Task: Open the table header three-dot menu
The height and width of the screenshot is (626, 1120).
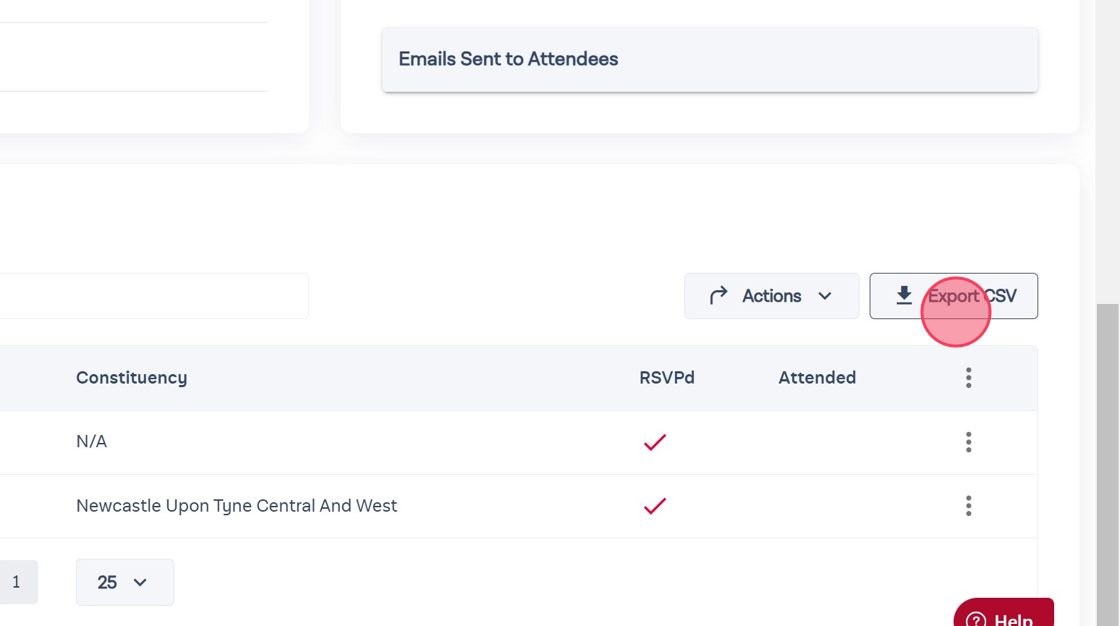Action: (968, 378)
